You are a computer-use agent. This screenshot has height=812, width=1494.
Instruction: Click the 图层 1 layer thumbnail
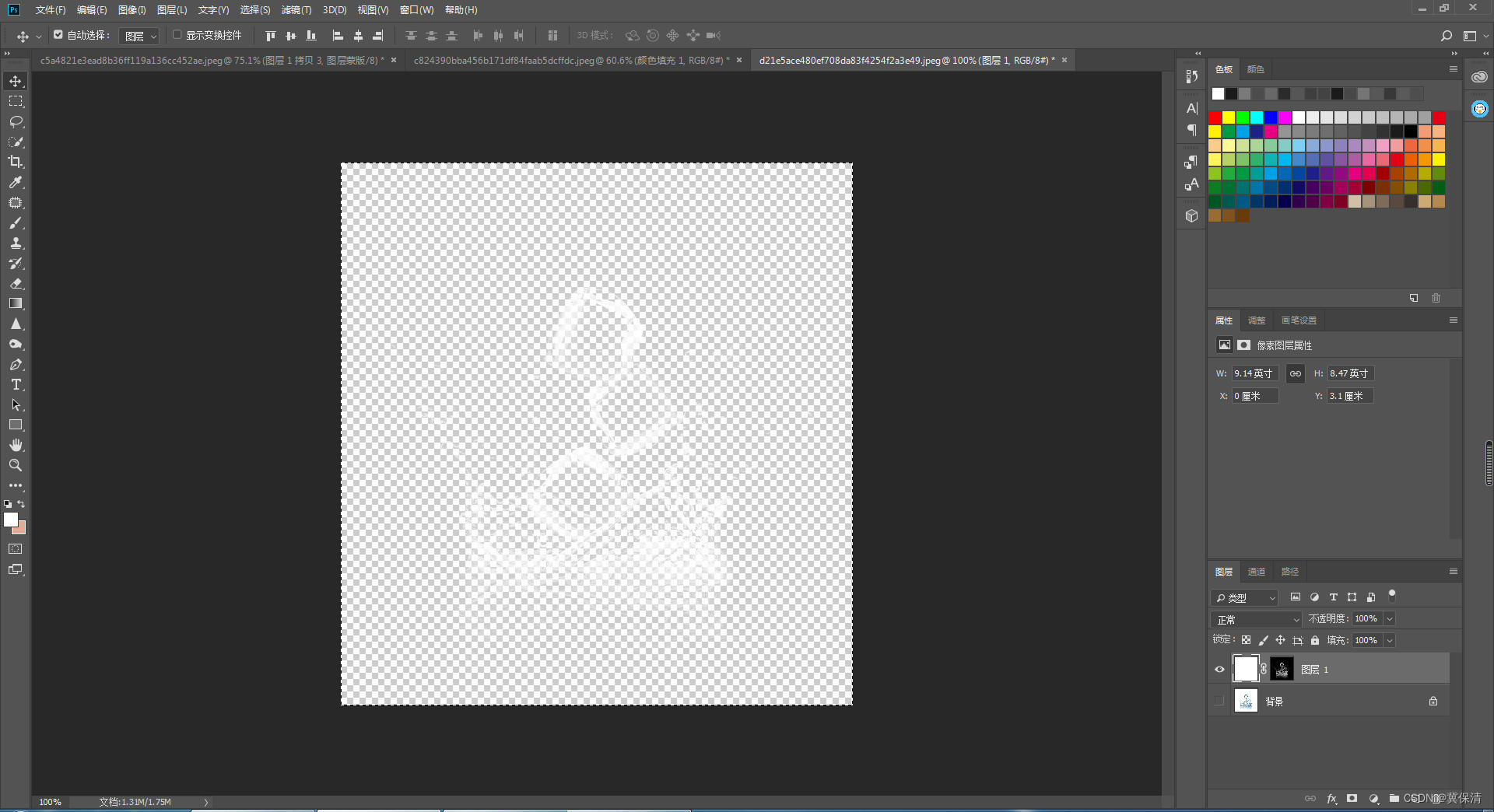(1246, 669)
